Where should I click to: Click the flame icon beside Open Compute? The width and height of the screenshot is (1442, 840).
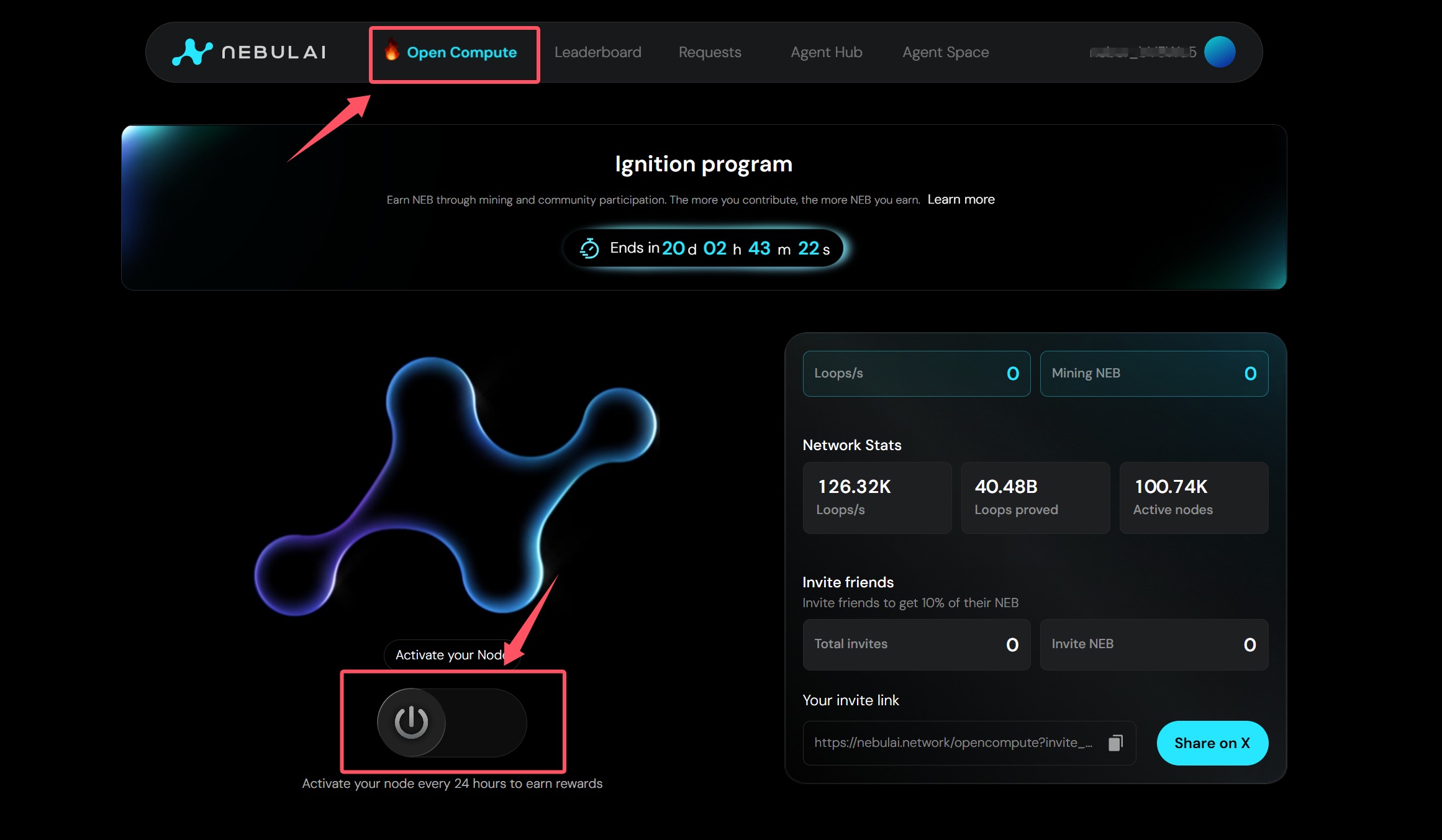[x=391, y=49]
